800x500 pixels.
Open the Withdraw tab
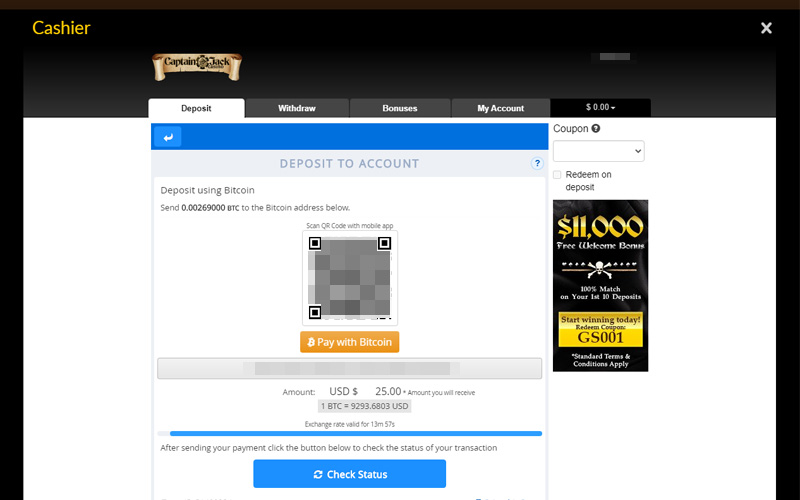[x=297, y=108]
